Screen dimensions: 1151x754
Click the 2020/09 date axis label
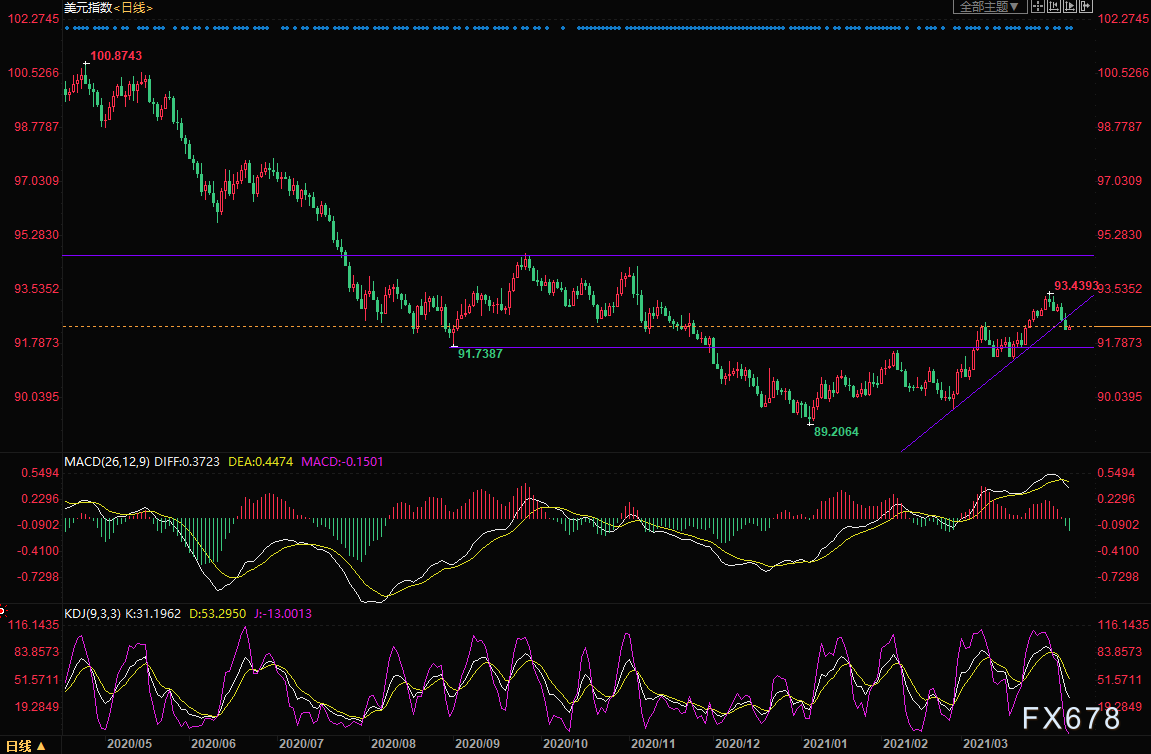click(477, 744)
